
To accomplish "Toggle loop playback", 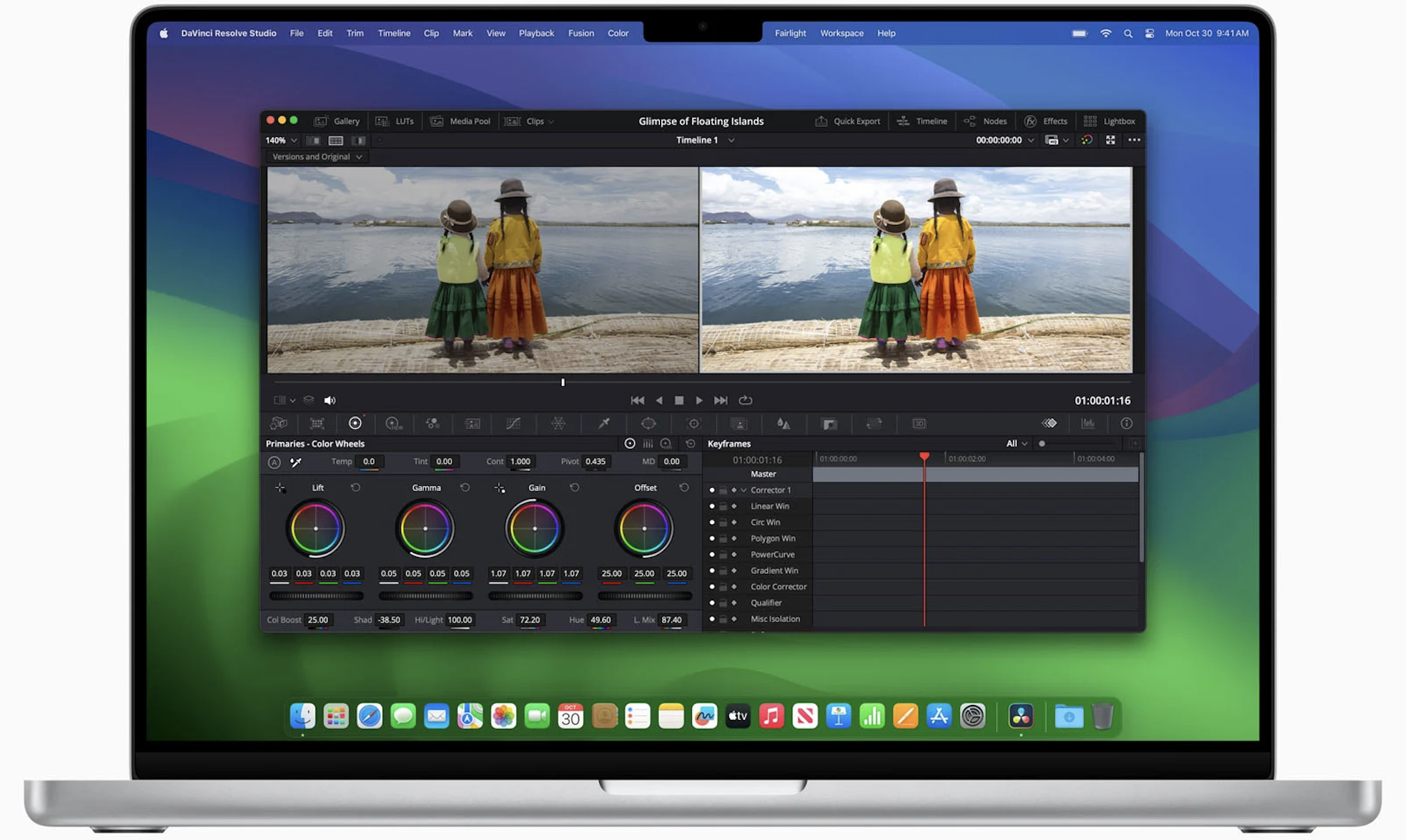I will pyautogui.click(x=745, y=400).
